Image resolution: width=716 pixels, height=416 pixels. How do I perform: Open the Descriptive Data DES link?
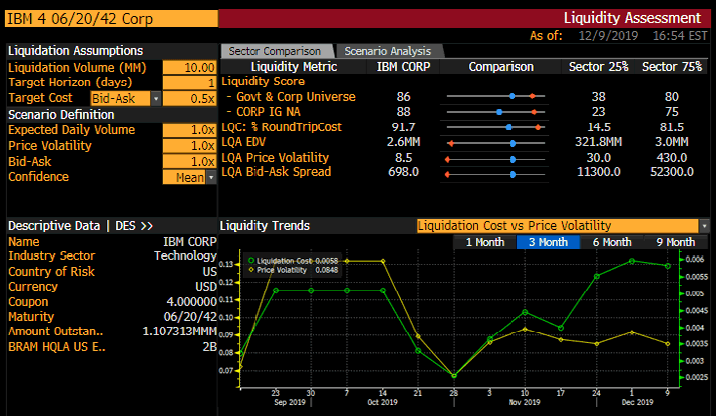[x=80, y=226]
